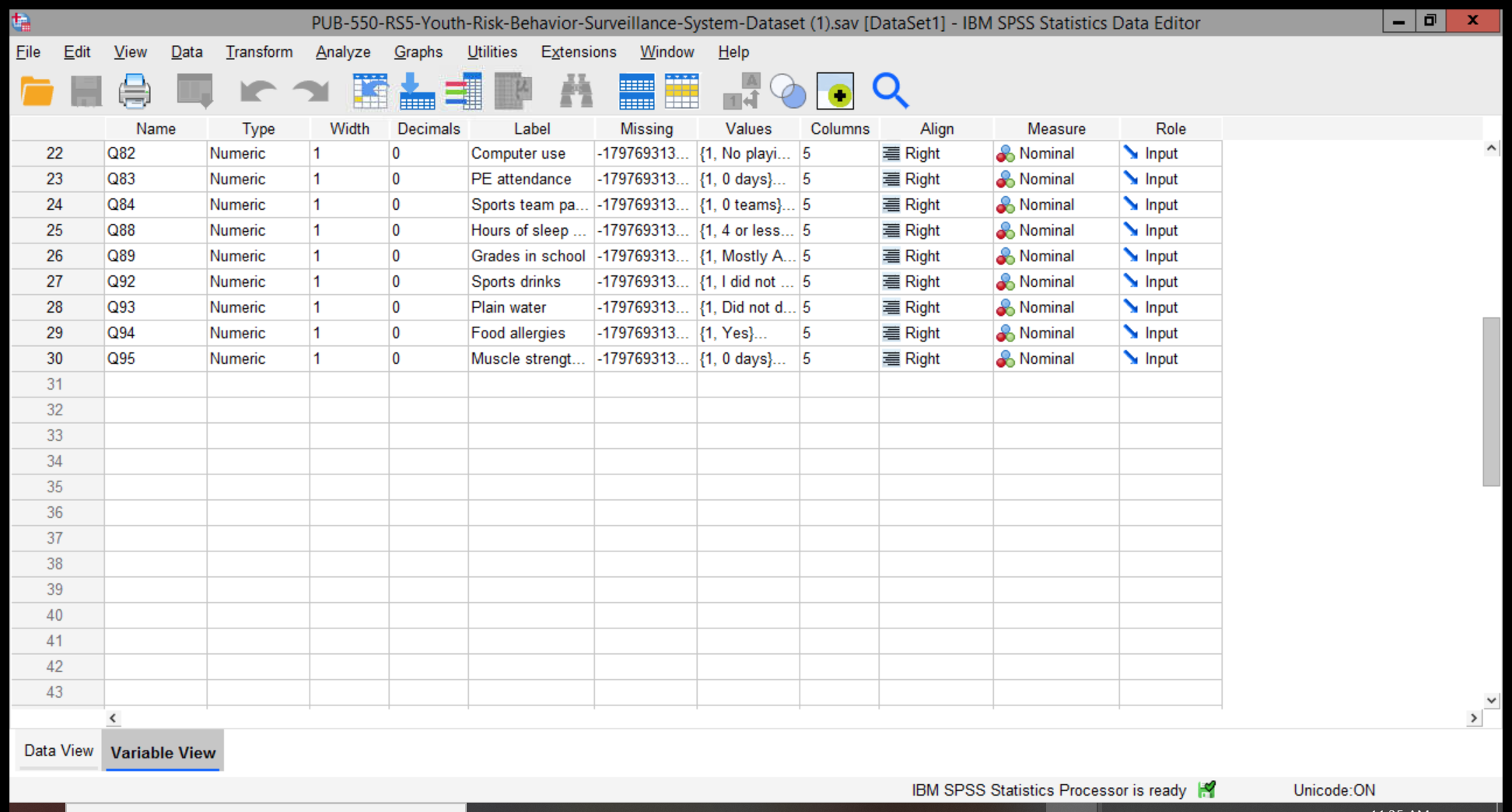Click the Use variable sets circles icon
Screen dimensions: 1512x812
788,92
